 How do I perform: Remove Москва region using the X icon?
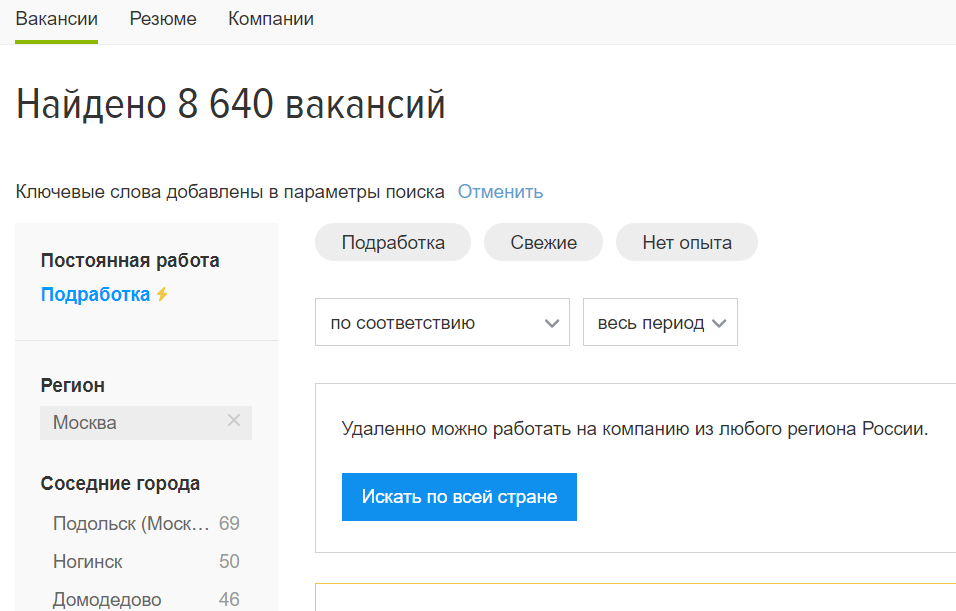[233, 421]
